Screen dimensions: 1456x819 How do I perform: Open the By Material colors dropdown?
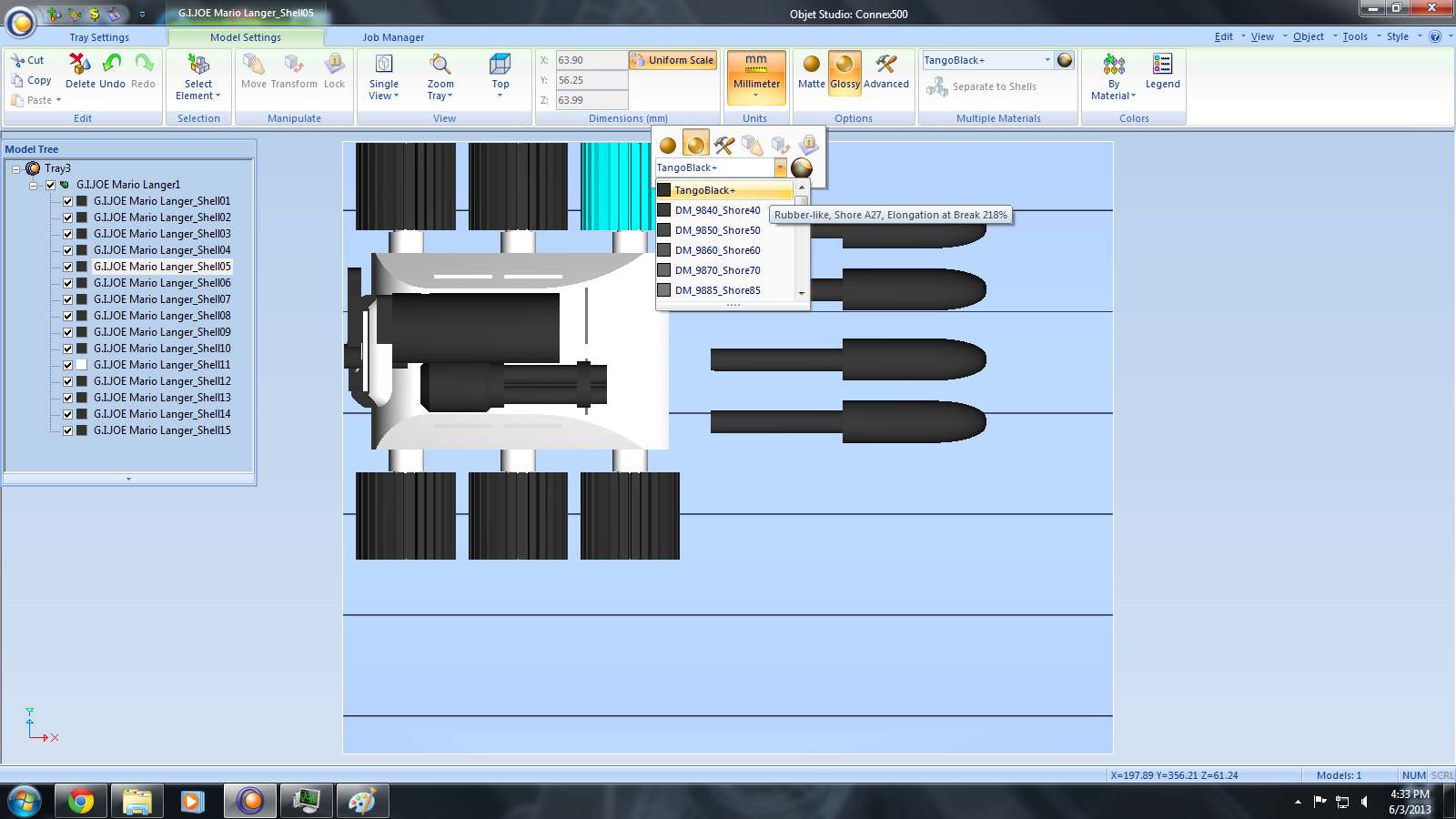click(x=1114, y=89)
